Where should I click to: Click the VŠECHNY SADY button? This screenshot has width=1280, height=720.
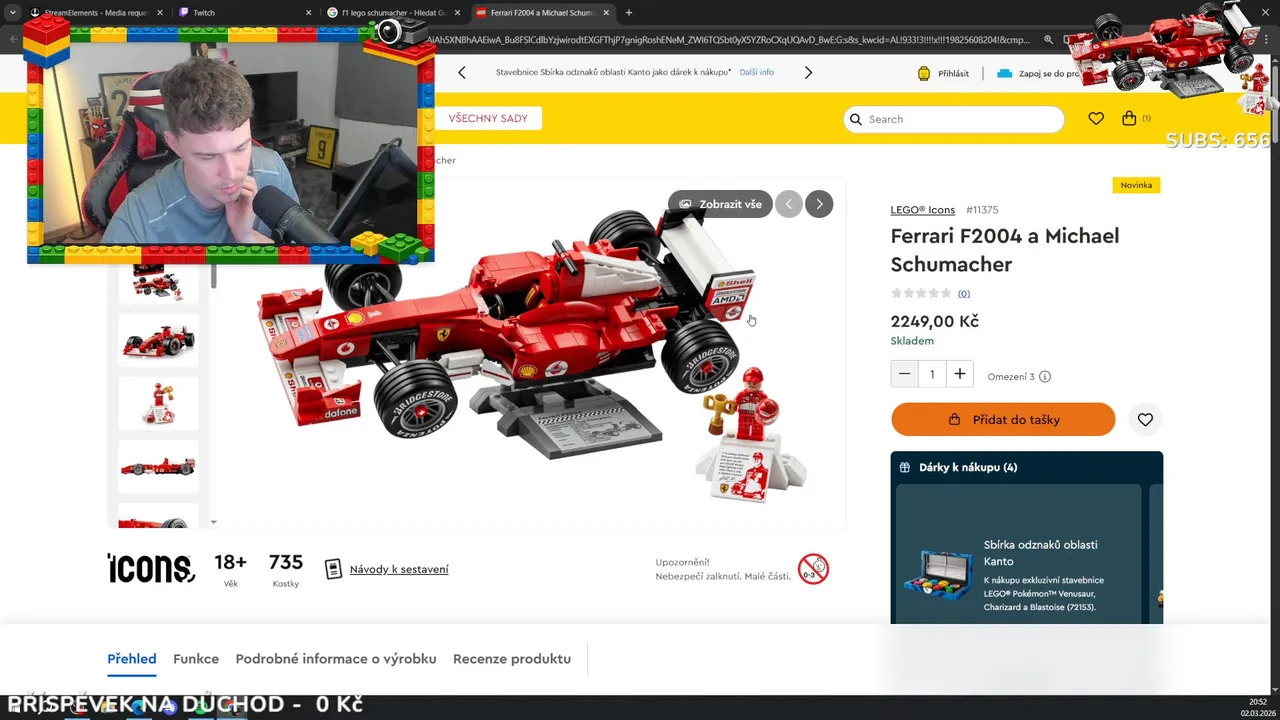tap(488, 118)
